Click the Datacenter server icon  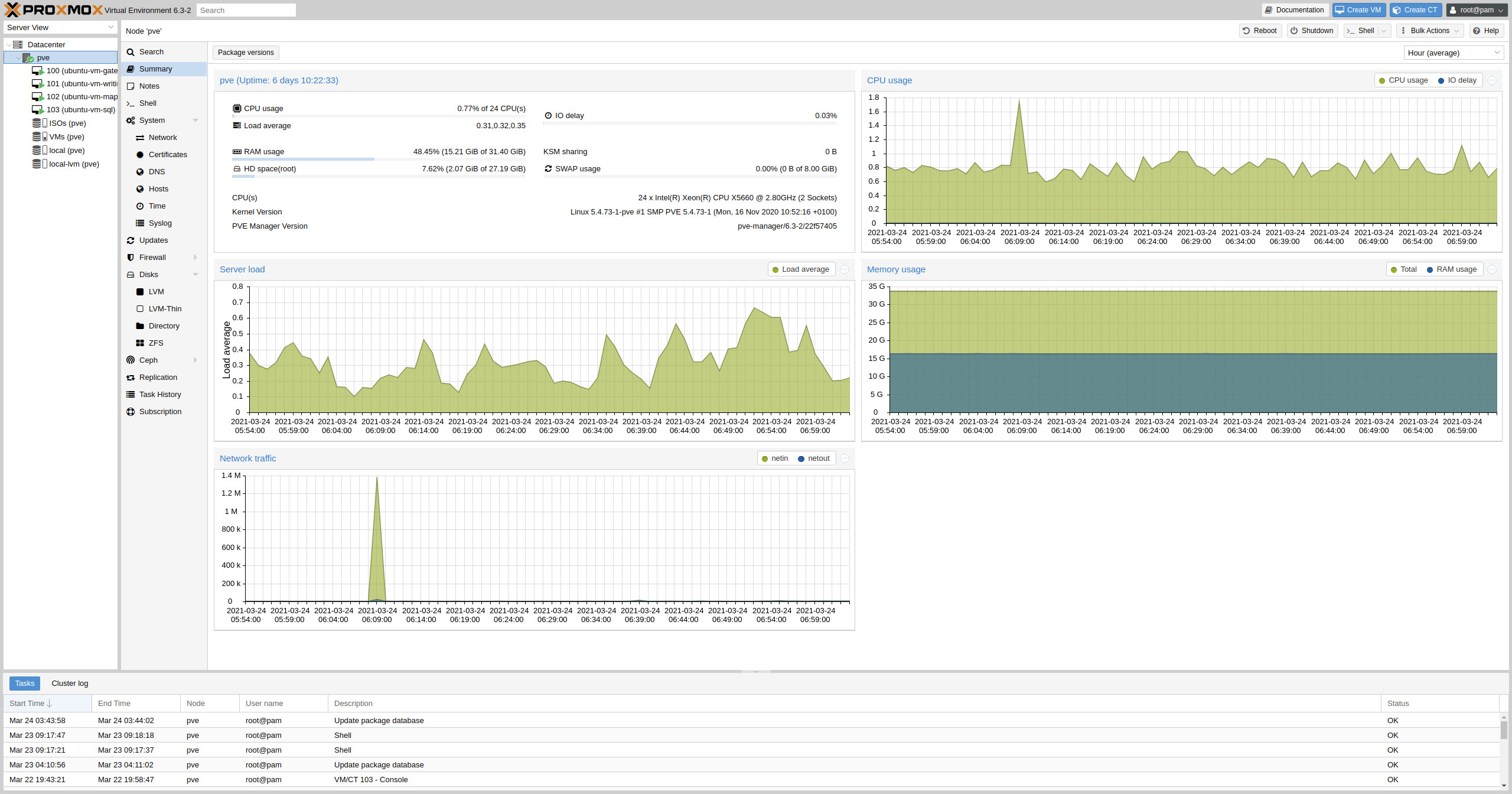coord(18,44)
